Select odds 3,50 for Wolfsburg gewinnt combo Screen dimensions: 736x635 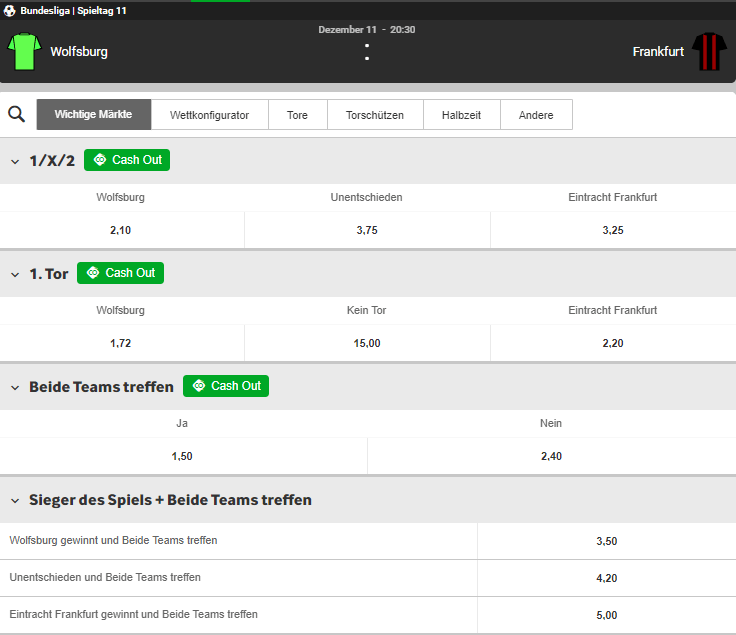click(x=606, y=541)
